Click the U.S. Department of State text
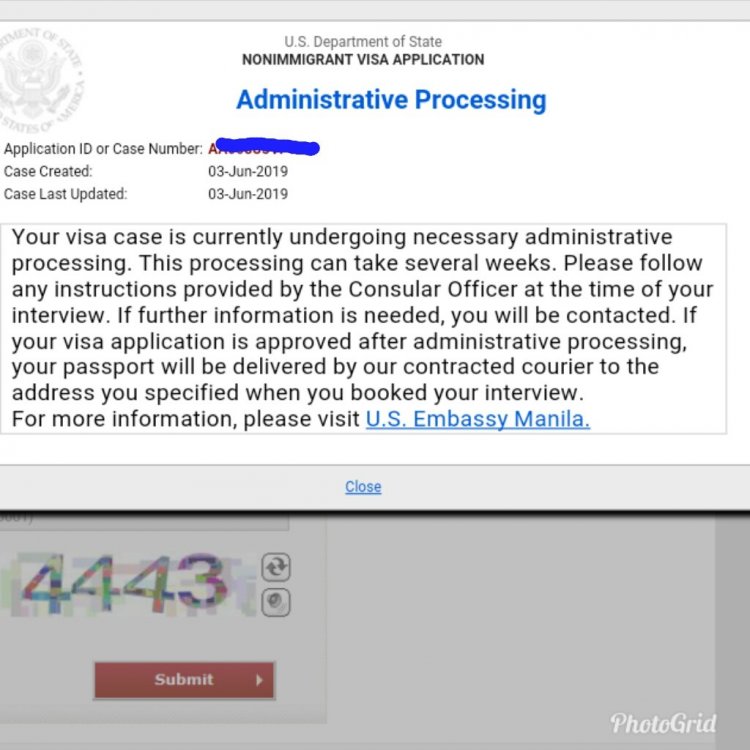This screenshot has width=750, height=750. click(x=363, y=42)
